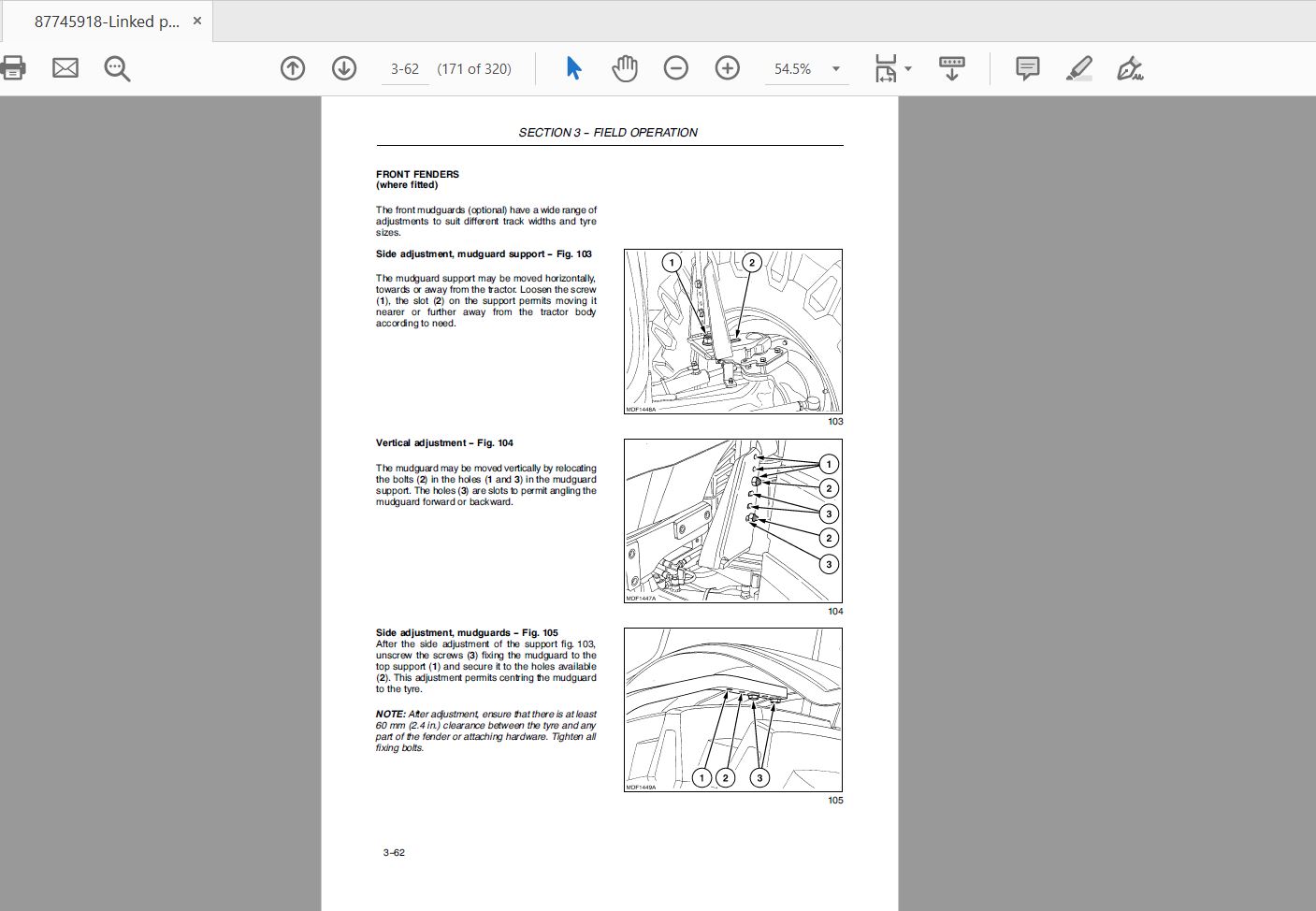Go to previous page arrow
The width and height of the screenshot is (1316, 911).
[293, 68]
